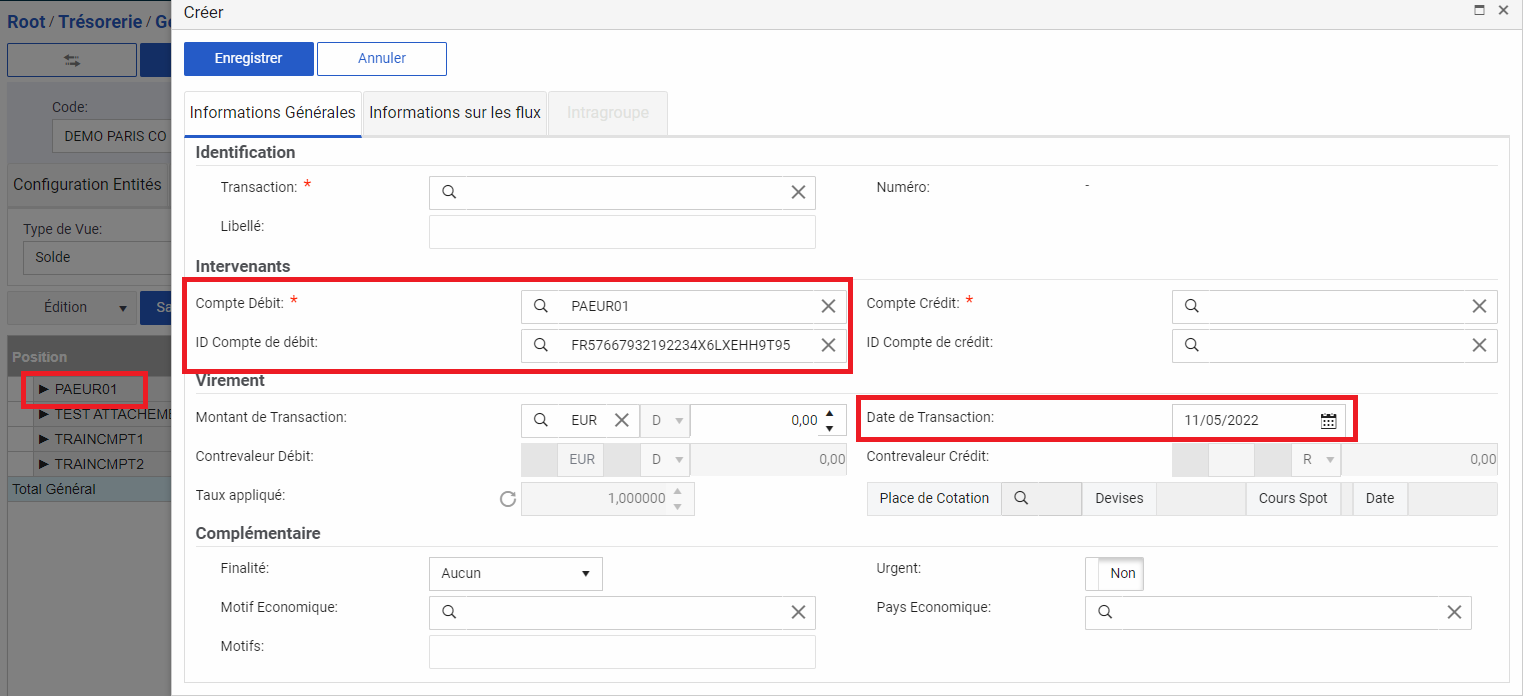
Task: Click the Annuler button
Action: pyautogui.click(x=381, y=59)
